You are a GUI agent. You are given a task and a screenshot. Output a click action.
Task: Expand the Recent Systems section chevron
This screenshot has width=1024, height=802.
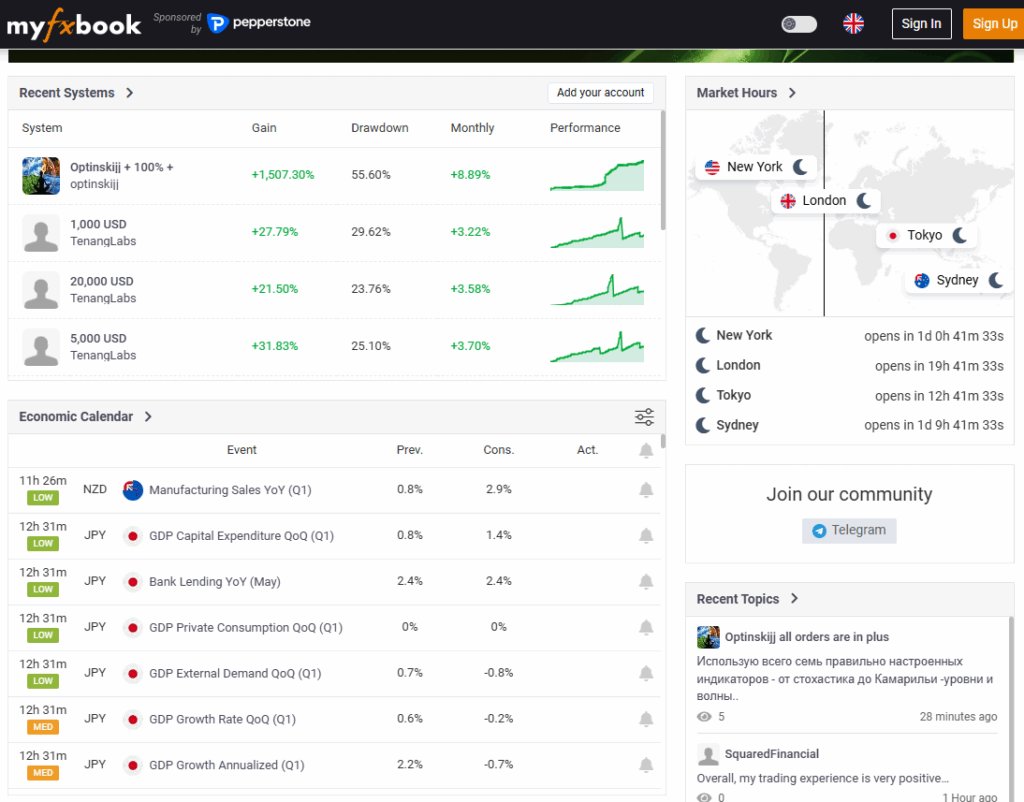click(130, 93)
